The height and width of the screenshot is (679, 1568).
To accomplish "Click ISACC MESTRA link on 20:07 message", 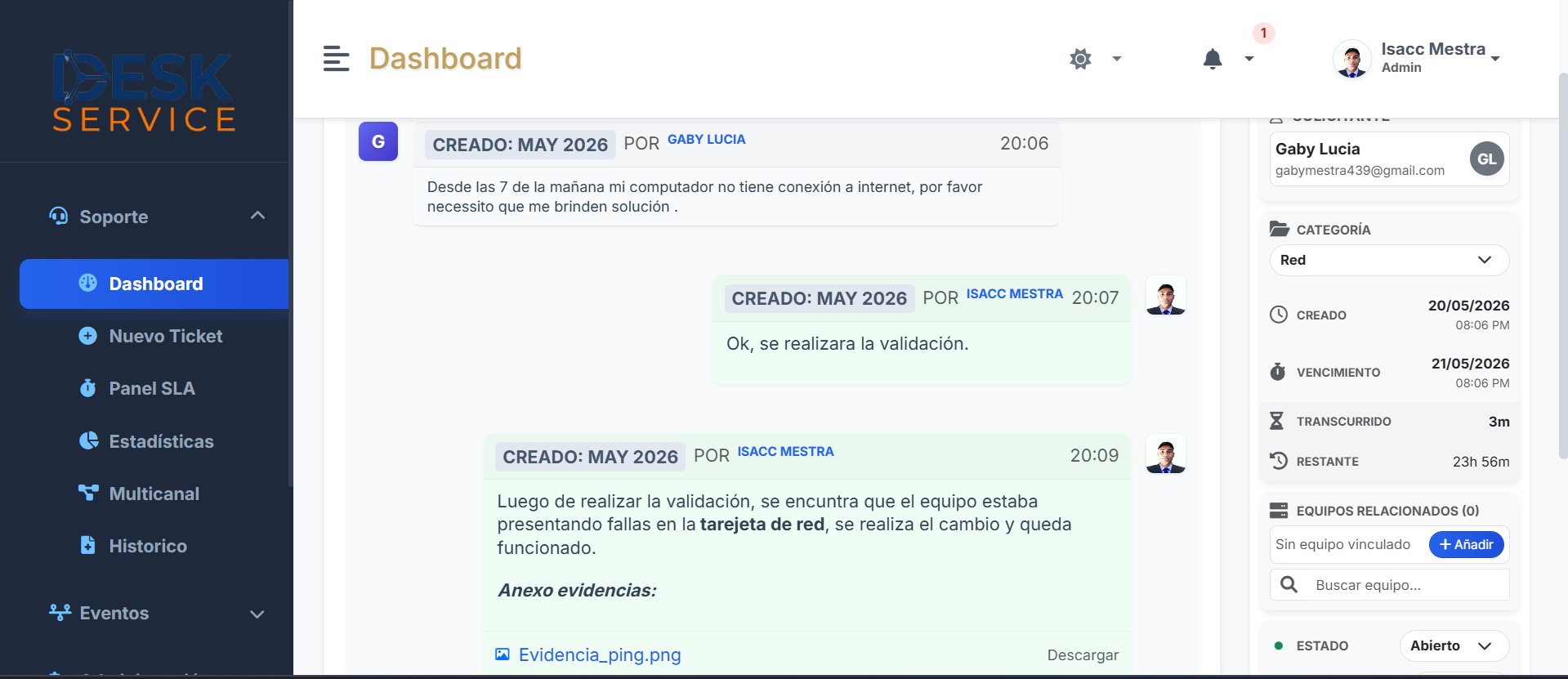I will pyautogui.click(x=1014, y=294).
